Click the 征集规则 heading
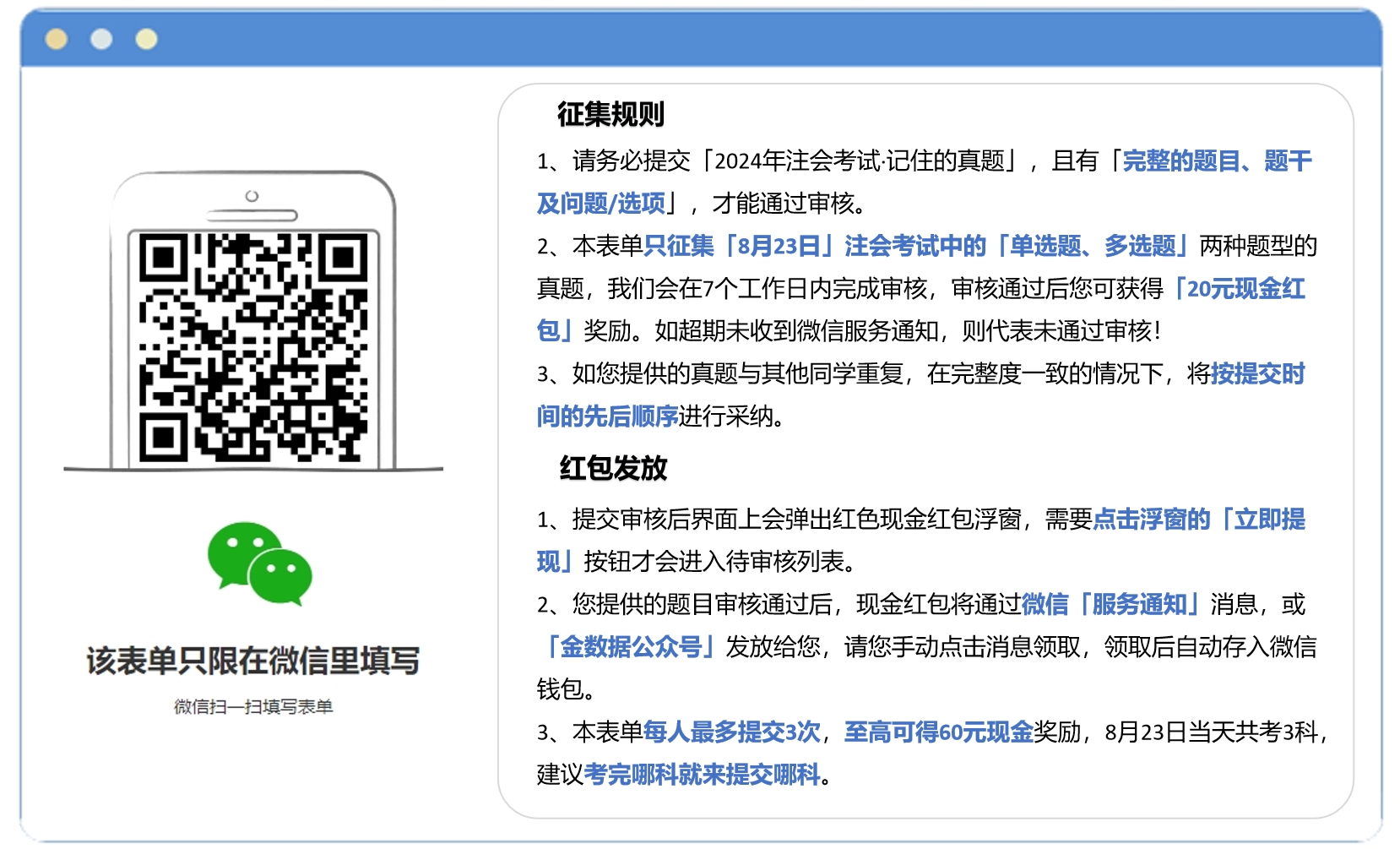This screenshot has height=849, width=1400. [610, 114]
